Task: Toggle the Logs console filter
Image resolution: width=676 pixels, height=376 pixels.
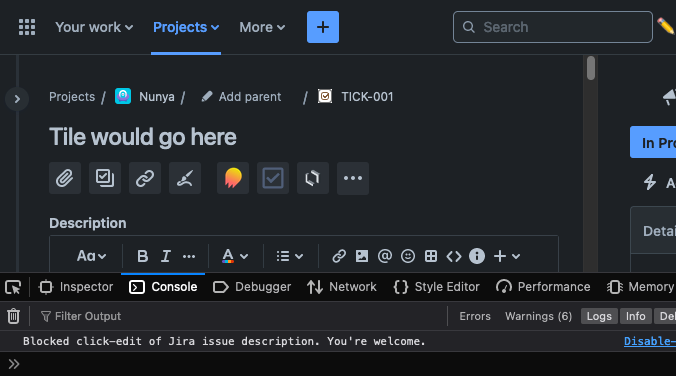Action: click(x=599, y=316)
